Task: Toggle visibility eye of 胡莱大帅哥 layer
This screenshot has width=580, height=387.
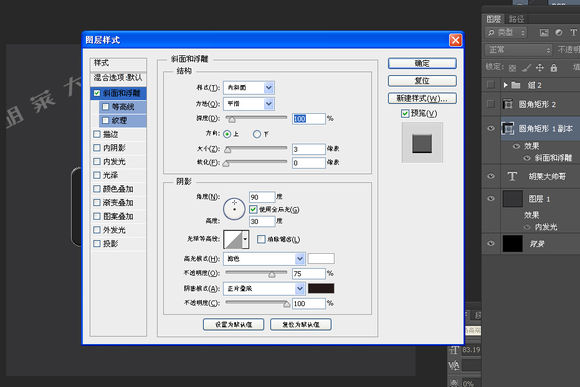Action: click(x=491, y=176)
